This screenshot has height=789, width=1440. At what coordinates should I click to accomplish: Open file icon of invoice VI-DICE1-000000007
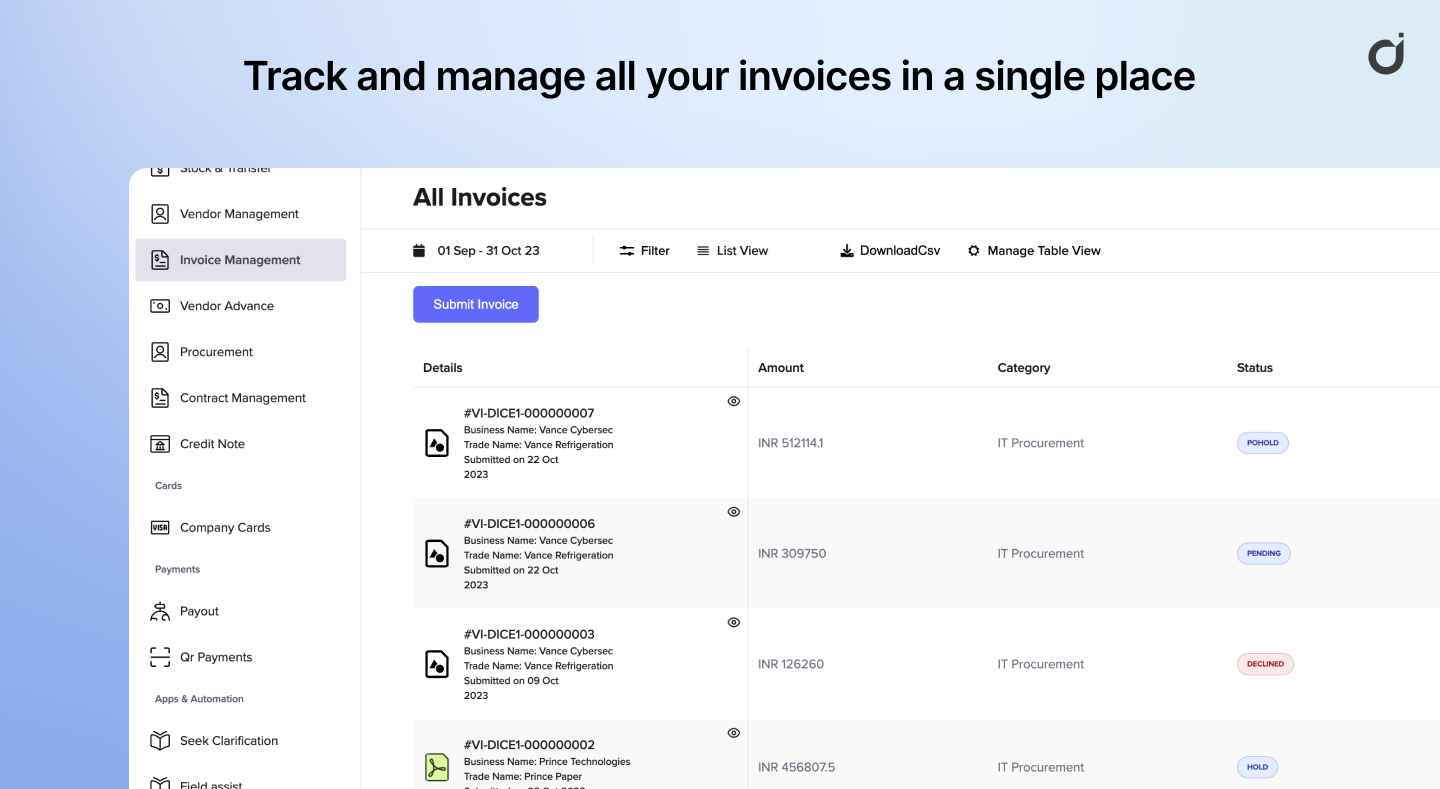[437, 443]
